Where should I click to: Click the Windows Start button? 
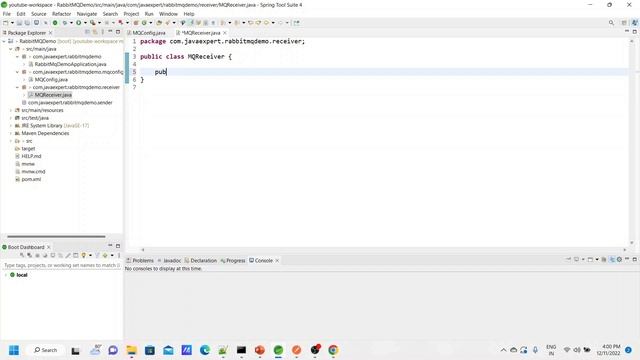(14, 350)
